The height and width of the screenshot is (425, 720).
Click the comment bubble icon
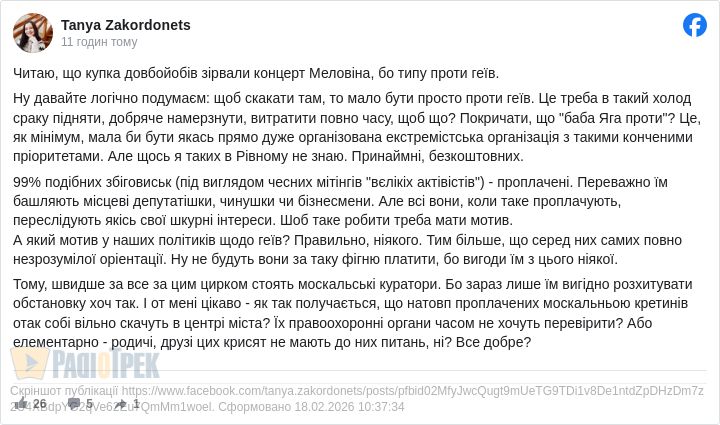click(73, 404)
